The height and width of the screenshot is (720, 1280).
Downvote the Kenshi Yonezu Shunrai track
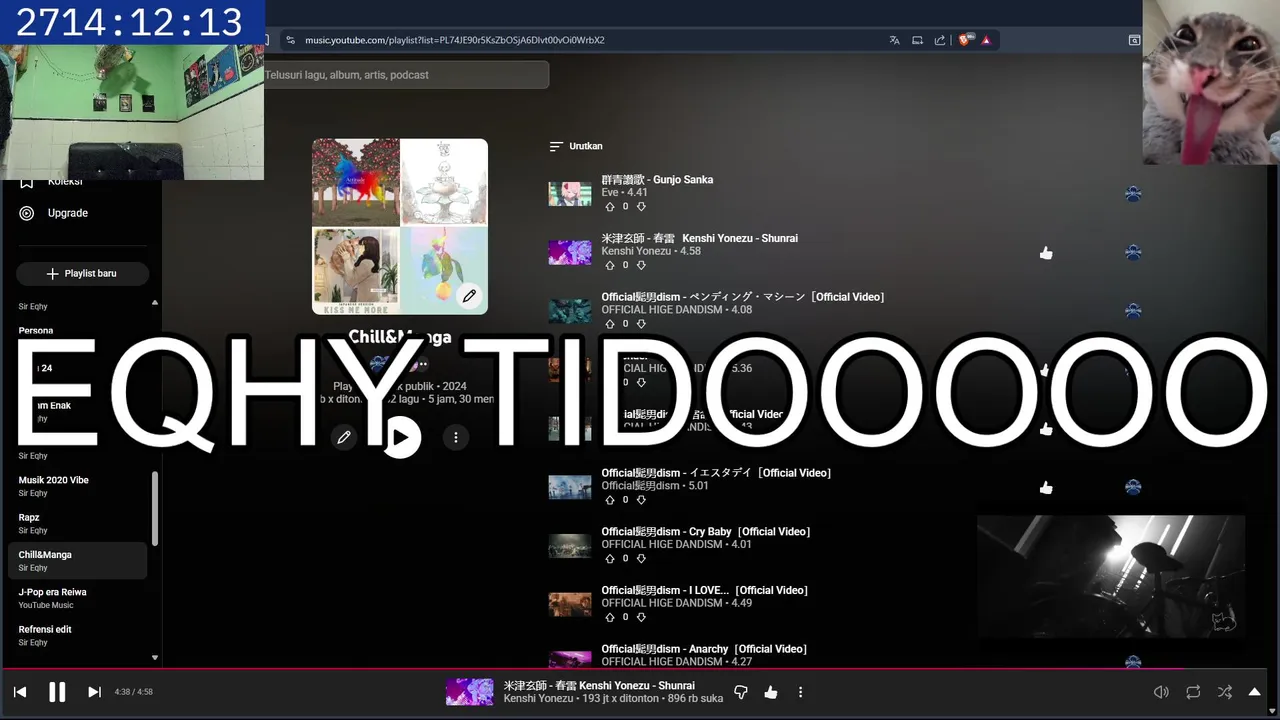coord(641,265)
